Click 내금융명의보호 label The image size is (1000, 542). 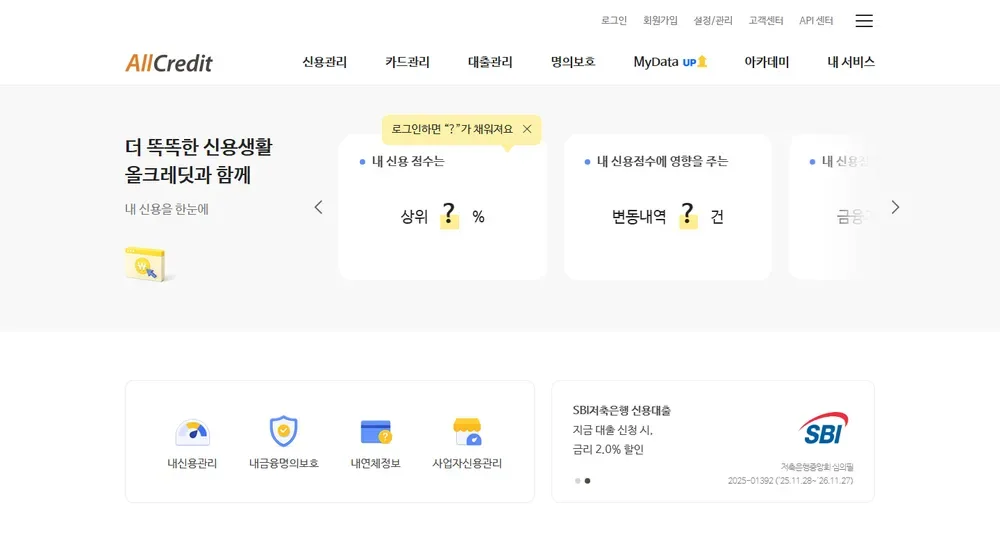click(284, 464)
